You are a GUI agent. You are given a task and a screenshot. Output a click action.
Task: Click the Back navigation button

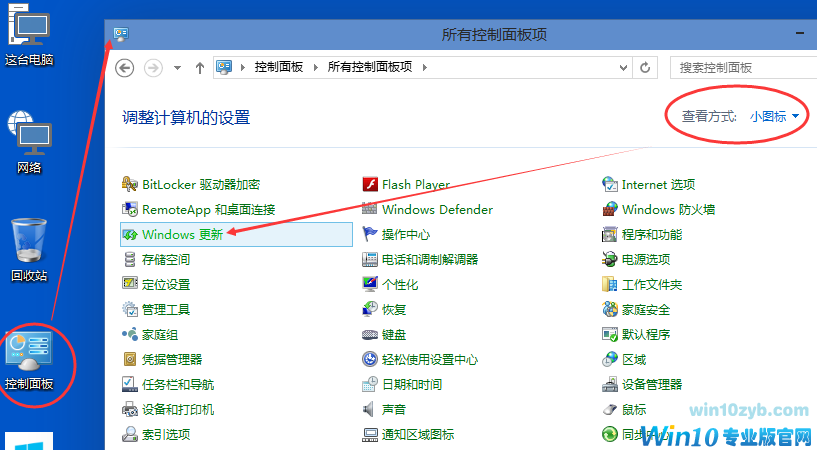pyautogui.click(x=125, y=68)
